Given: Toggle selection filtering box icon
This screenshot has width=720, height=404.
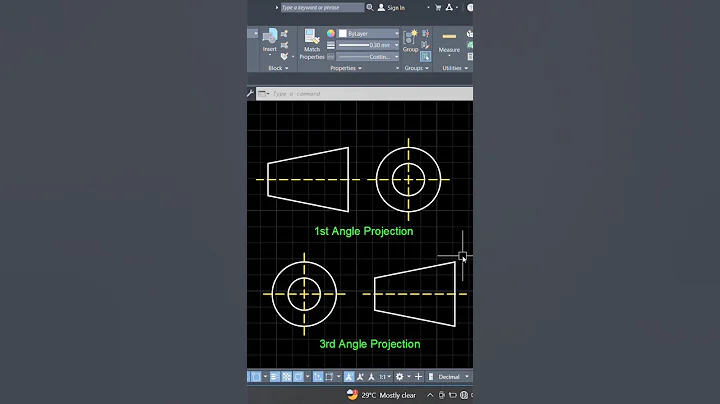Looking at the screenshot, I should click(329, 377).
